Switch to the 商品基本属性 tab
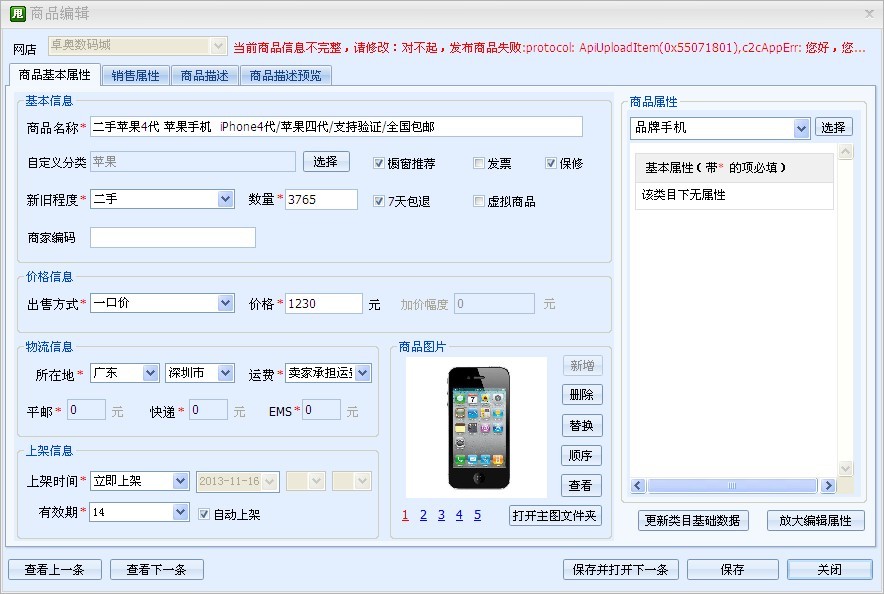The width and height of the screenshot is (884, 594). pyautogui.click(x=55, y=75)
